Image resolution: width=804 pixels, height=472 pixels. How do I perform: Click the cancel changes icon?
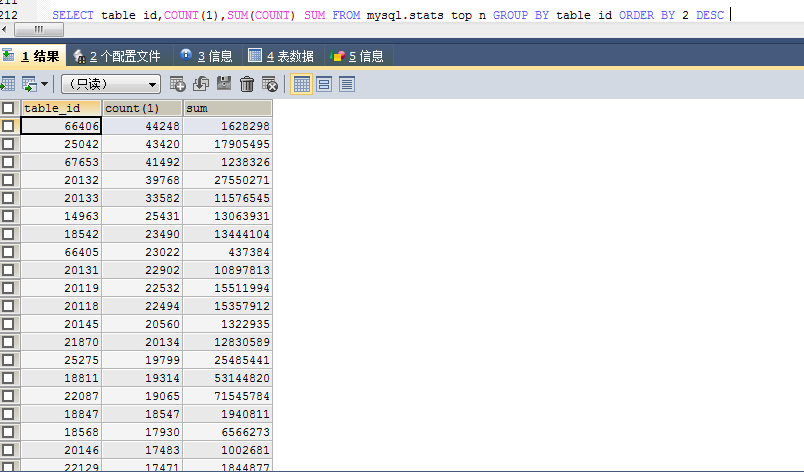tap(269, 84)
